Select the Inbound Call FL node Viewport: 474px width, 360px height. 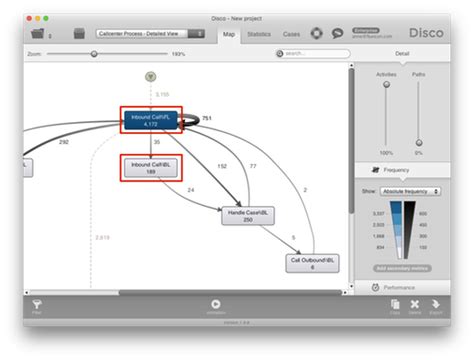(151, 120)
